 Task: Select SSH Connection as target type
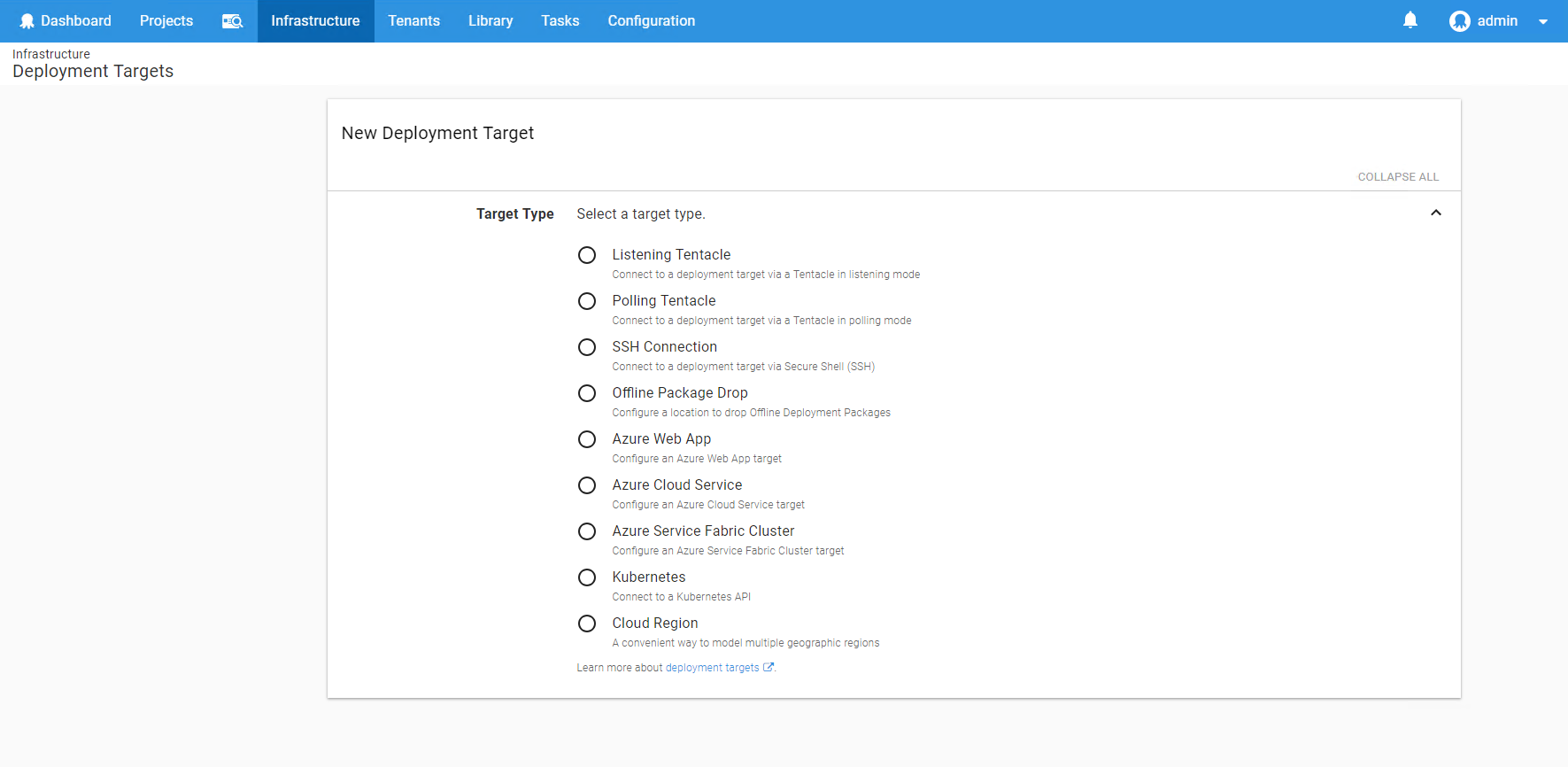click(587, 347)
